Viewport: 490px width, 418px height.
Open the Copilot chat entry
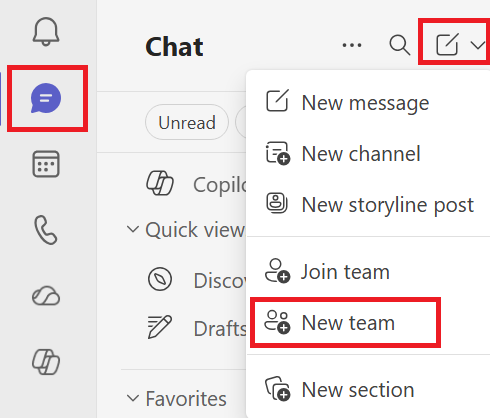pyautogui.click(x=197, y=184)
